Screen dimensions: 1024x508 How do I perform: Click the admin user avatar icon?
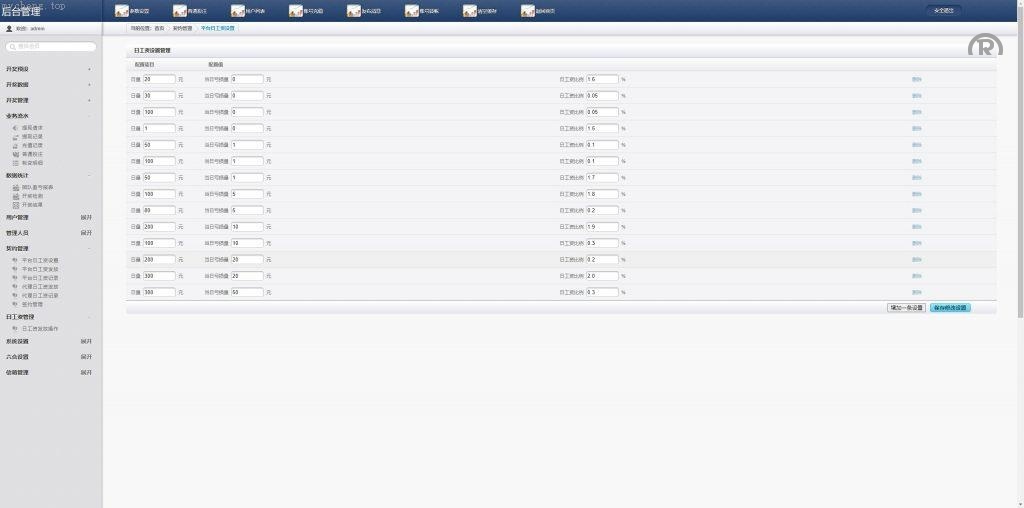9,29
